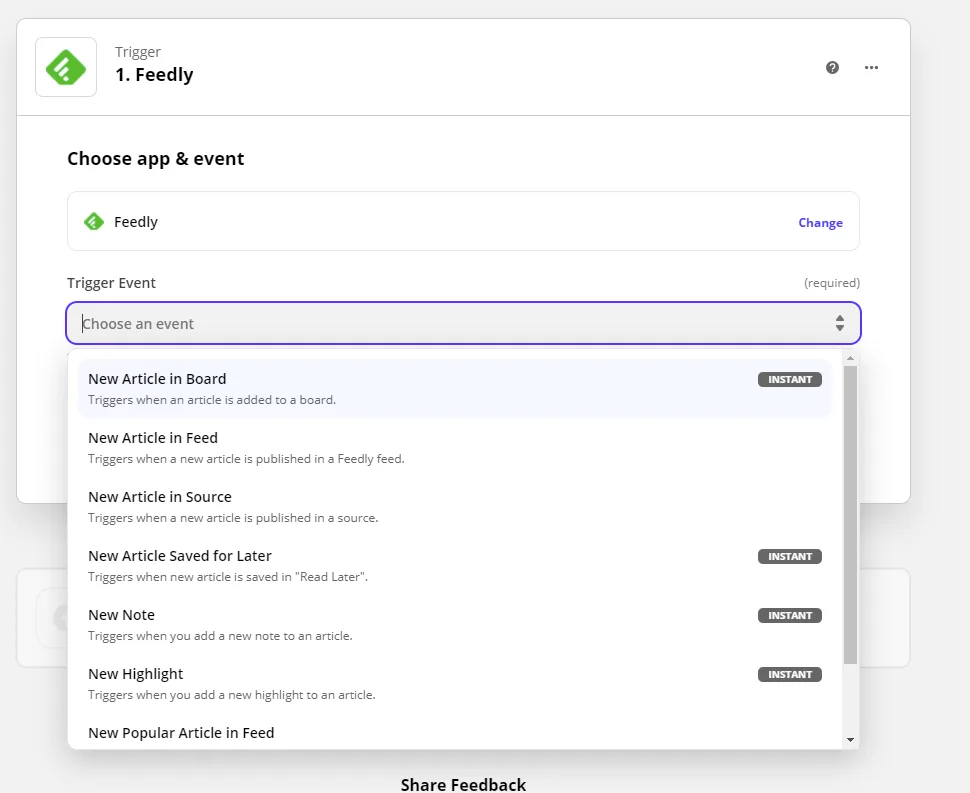Focus the Choose an event field
The height and width of the screenshot is (793, 970).
(463, 324)
